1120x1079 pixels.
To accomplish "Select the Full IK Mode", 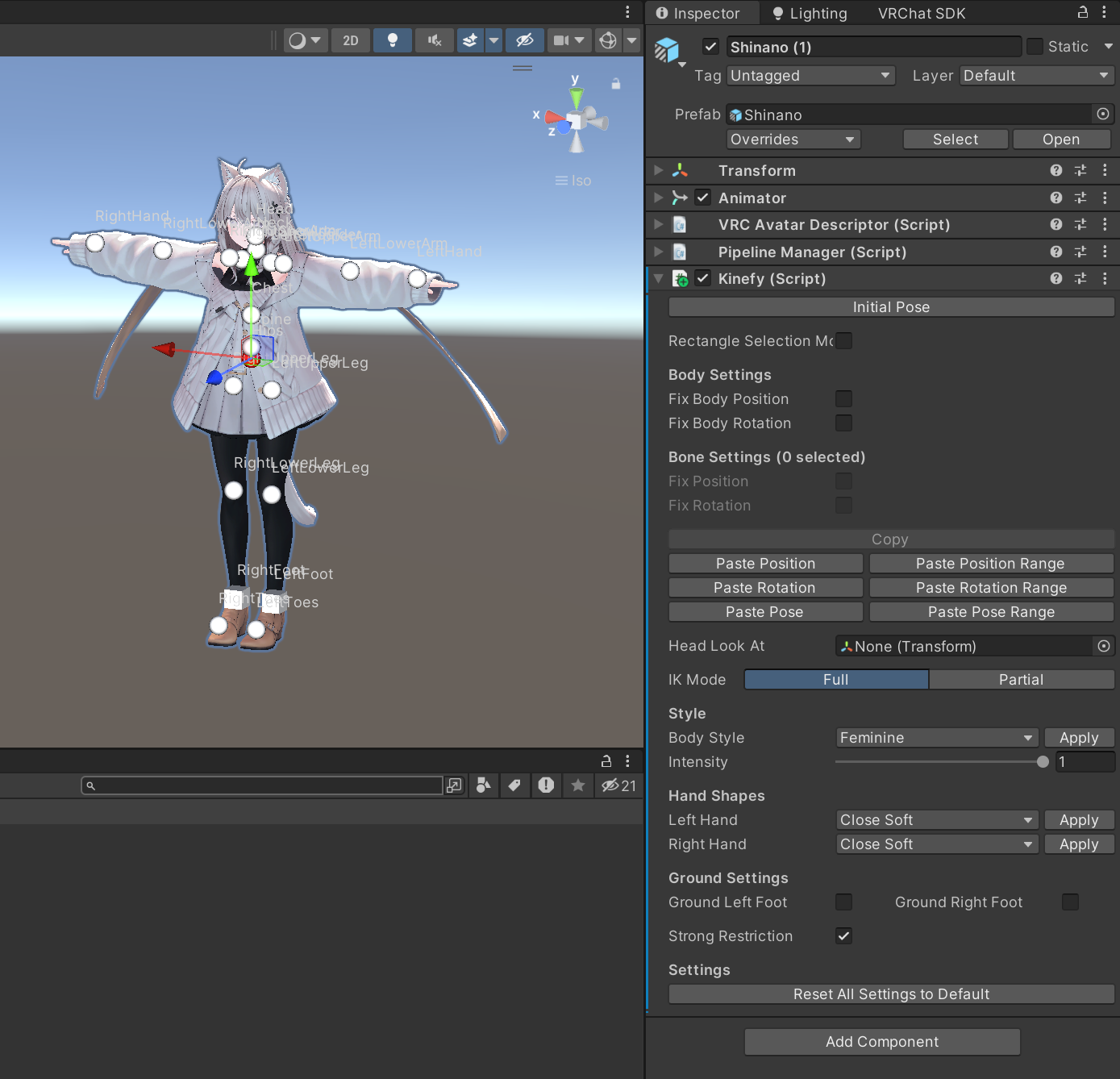I will [x=836, y=680].
